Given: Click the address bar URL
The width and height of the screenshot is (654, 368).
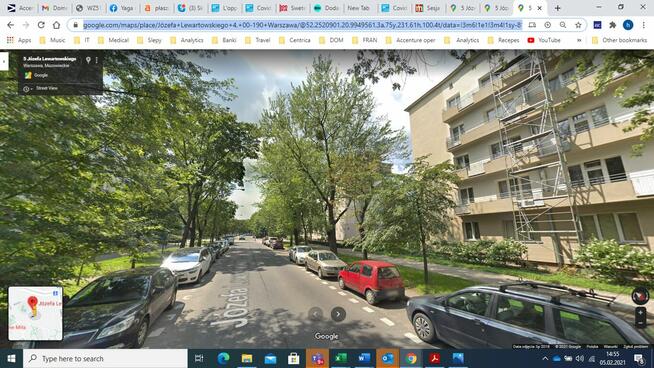Looking at the screenshot, I should click(302, 25).
